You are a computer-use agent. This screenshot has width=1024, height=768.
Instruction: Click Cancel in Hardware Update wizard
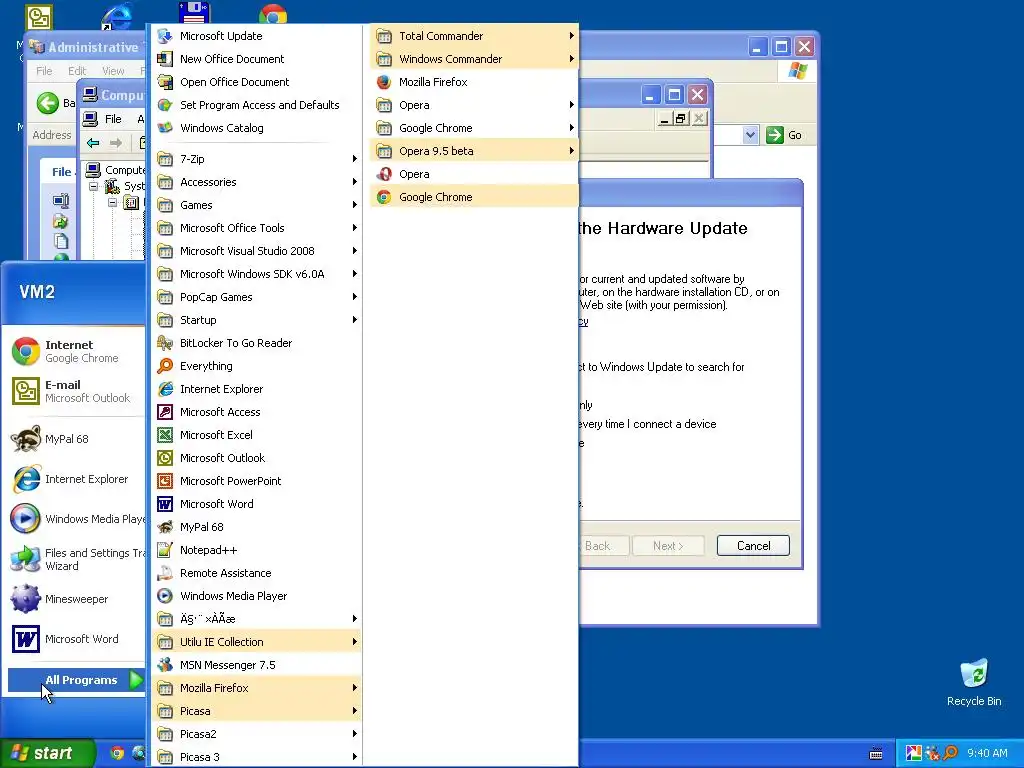(x=753, y=546)
